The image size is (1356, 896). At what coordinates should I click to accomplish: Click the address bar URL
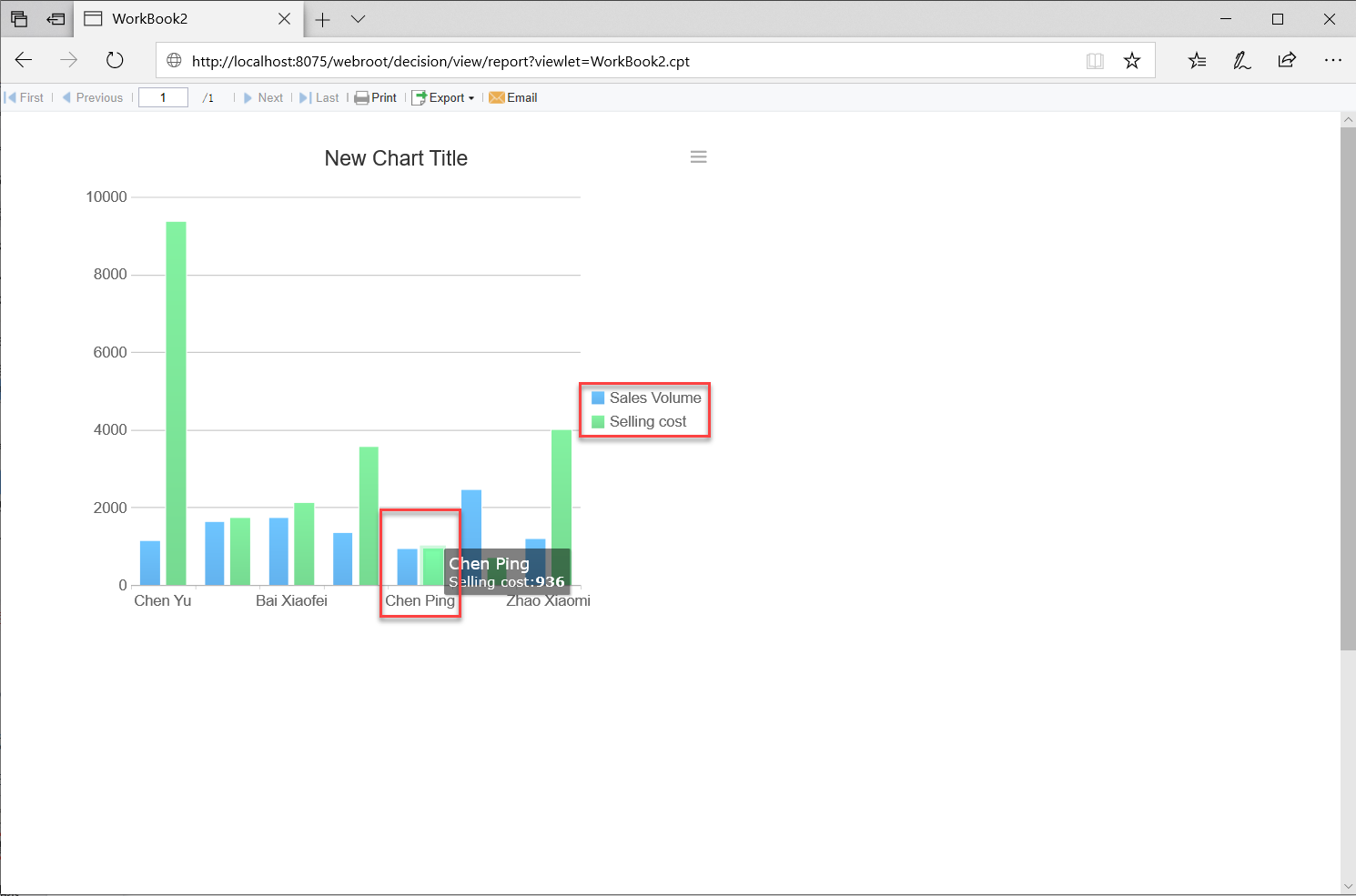440,61
